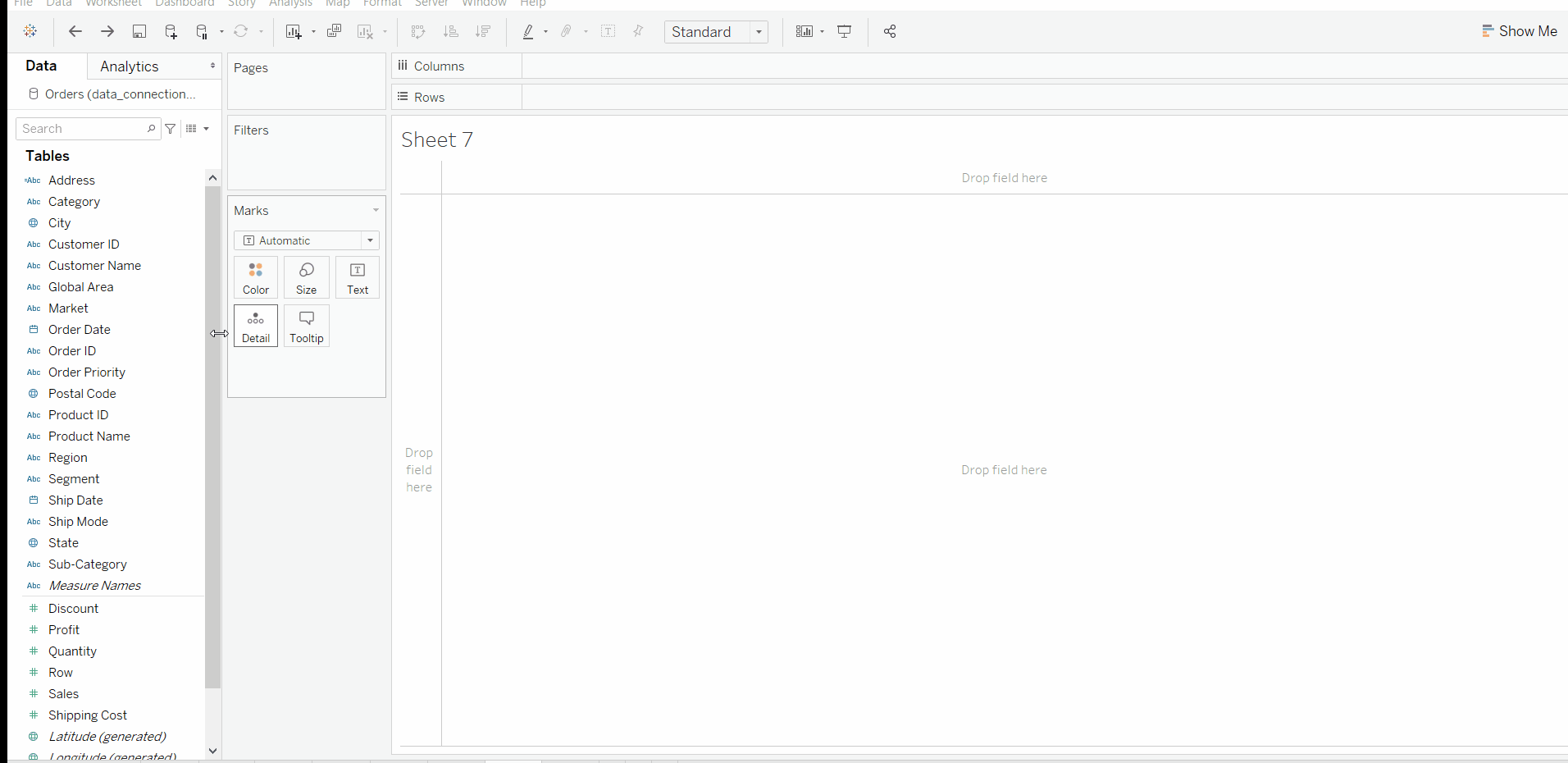This screenshot has width=1568, height=763.
Task: Select the Ship Mode field
Action: [78, 522]
